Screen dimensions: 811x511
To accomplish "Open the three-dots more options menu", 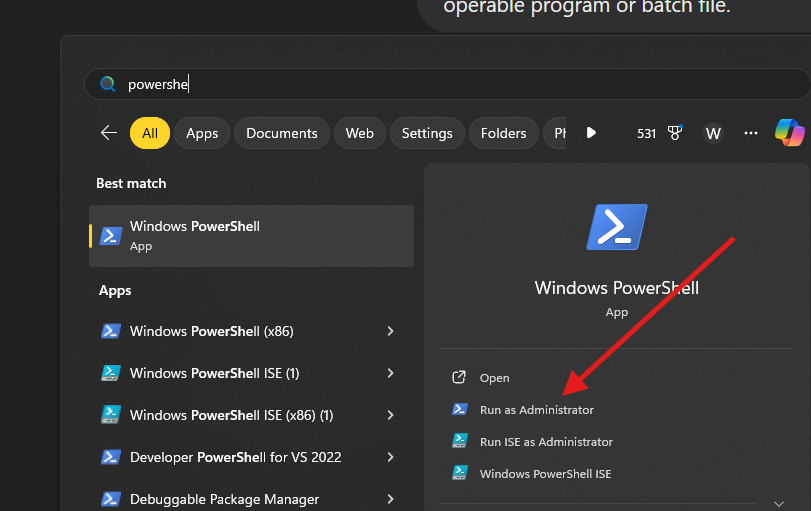I will (750, 133).
